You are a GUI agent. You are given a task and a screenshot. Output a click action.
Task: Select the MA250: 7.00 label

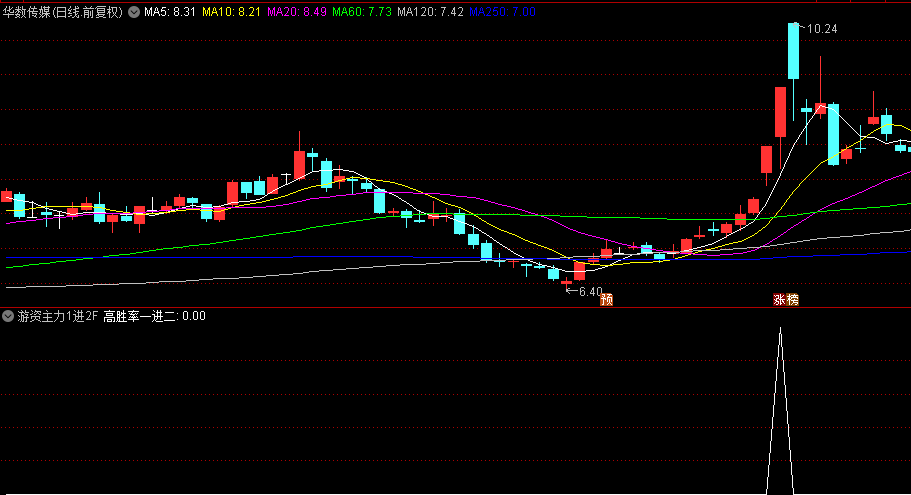pyautogui.click(x=503, y=12)
